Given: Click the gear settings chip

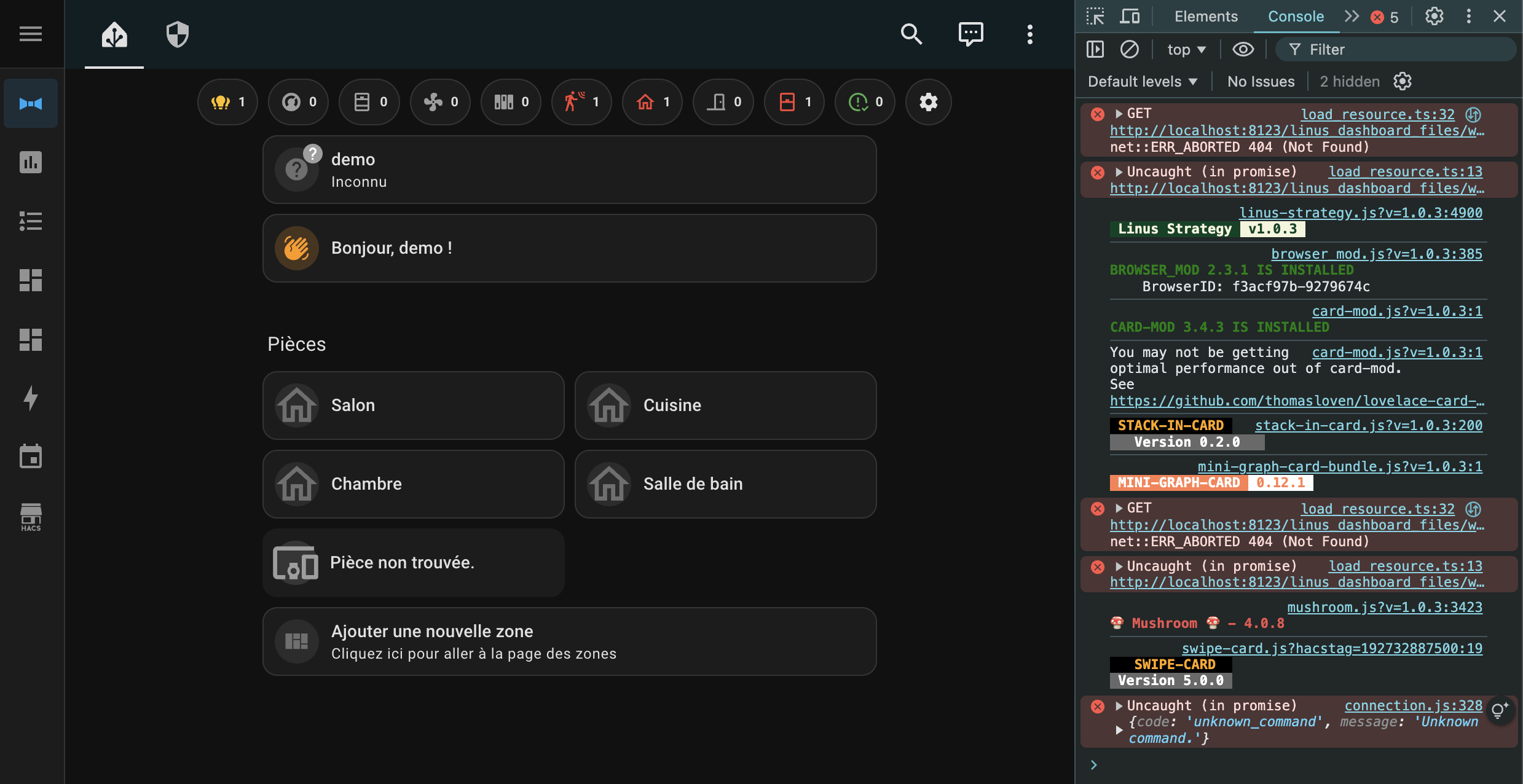Looking at the screenshot, I should pos(928,102).
